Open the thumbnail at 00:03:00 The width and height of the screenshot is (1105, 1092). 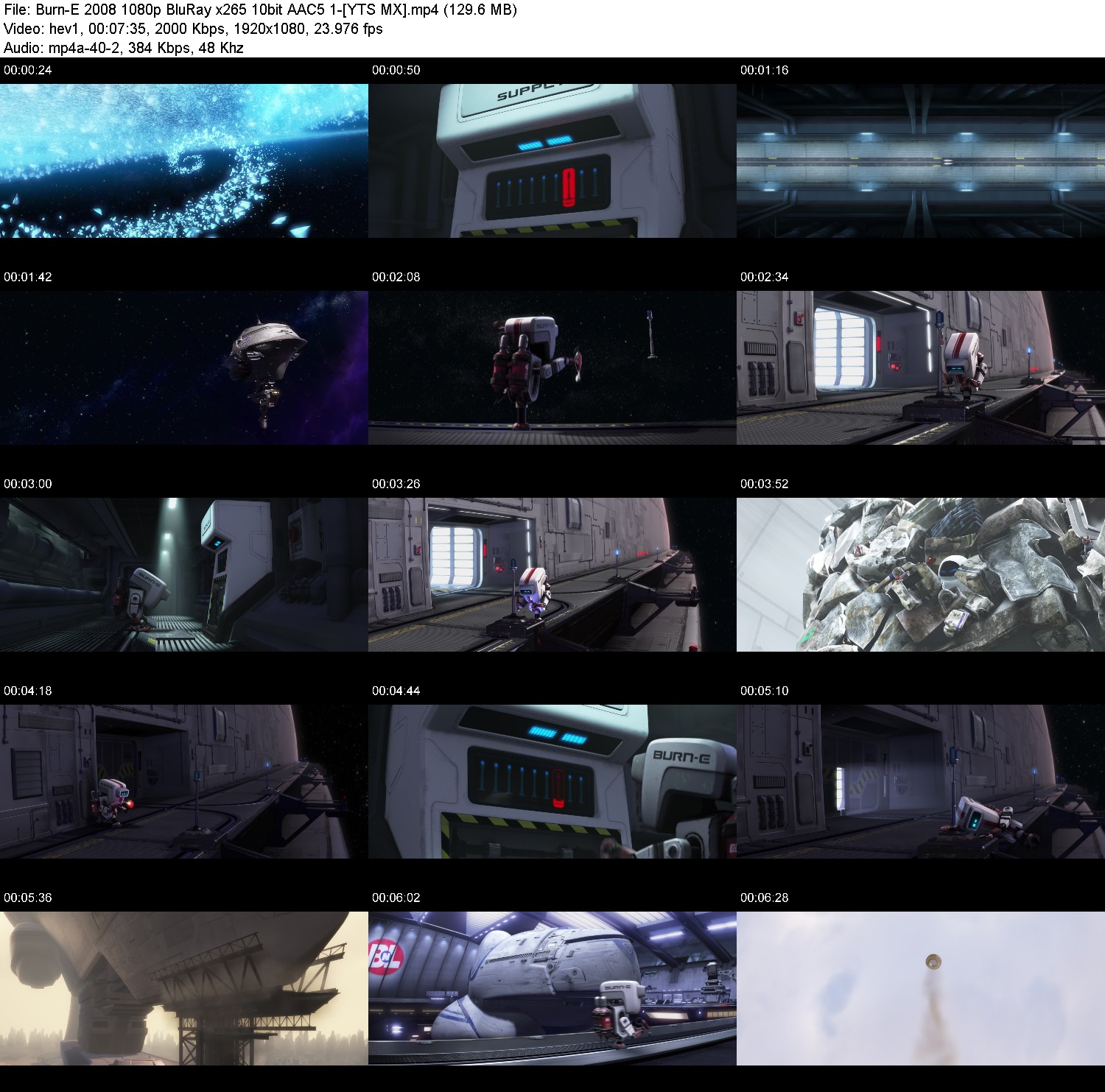(184, 574)
